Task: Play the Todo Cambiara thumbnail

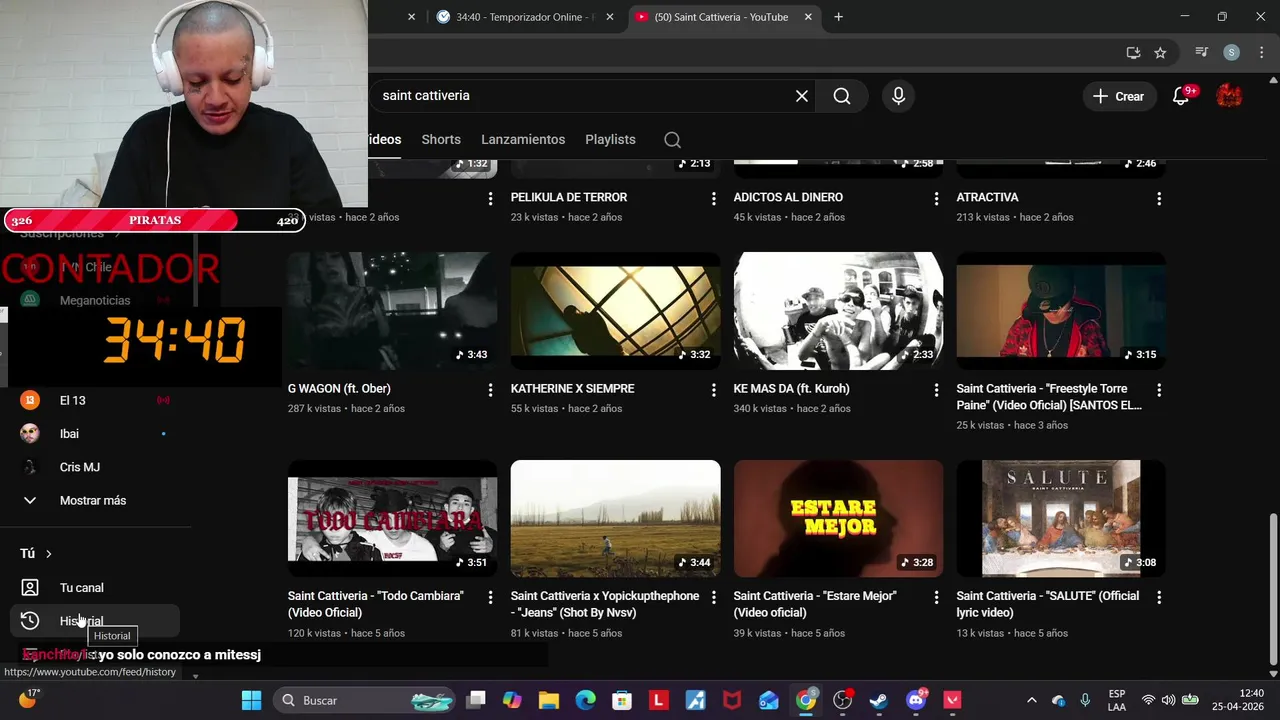Action: (x=392, y=519)
